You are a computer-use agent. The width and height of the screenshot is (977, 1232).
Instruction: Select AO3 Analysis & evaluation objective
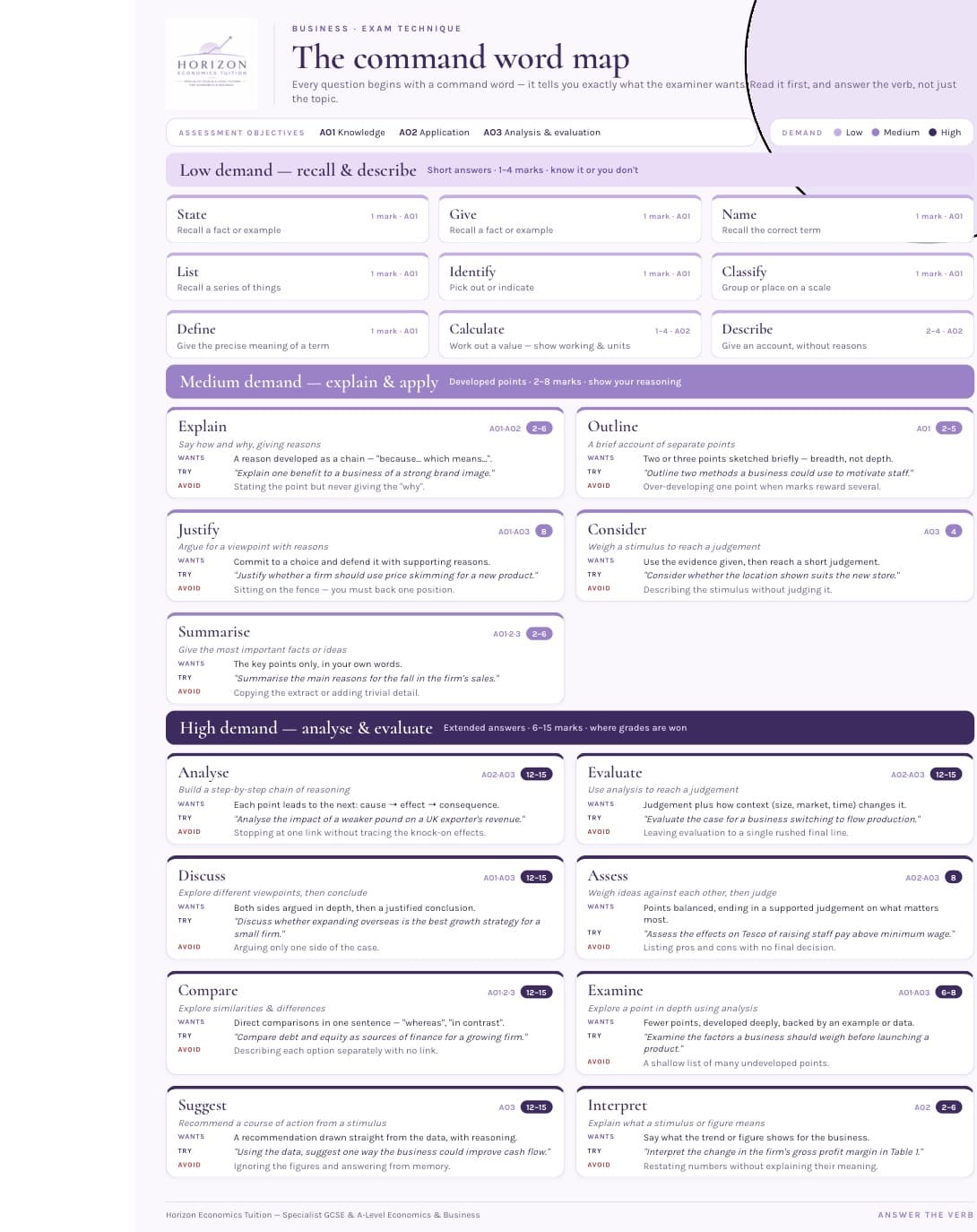tap(541, 132)
